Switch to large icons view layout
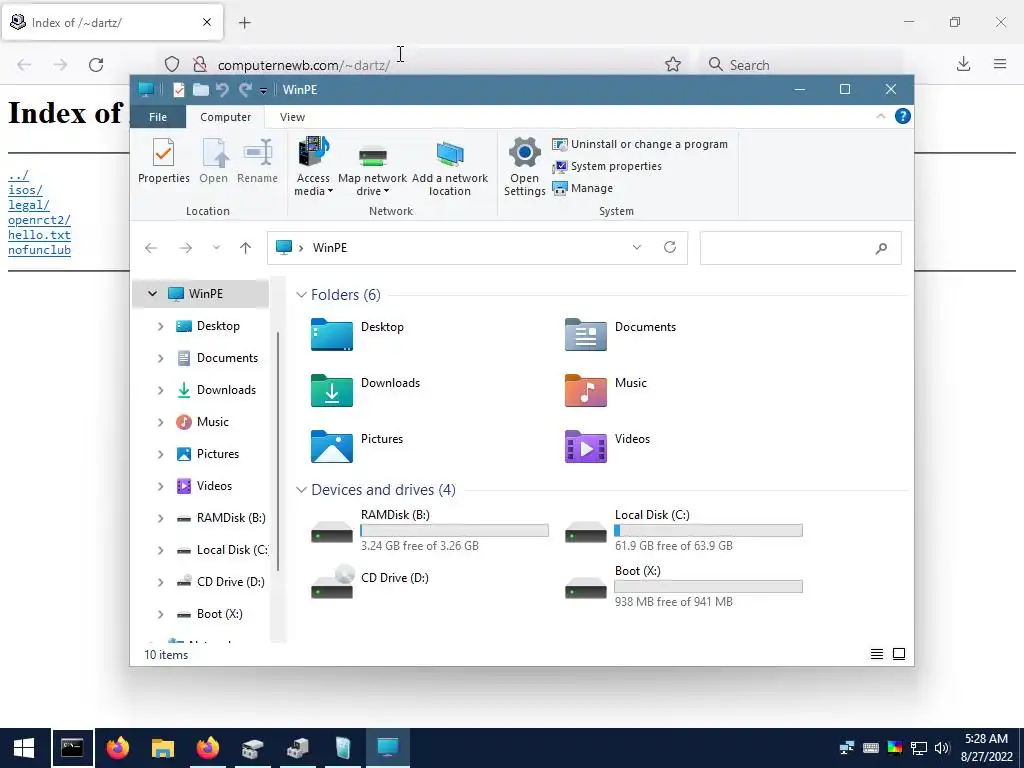 (x=899, y=654)
